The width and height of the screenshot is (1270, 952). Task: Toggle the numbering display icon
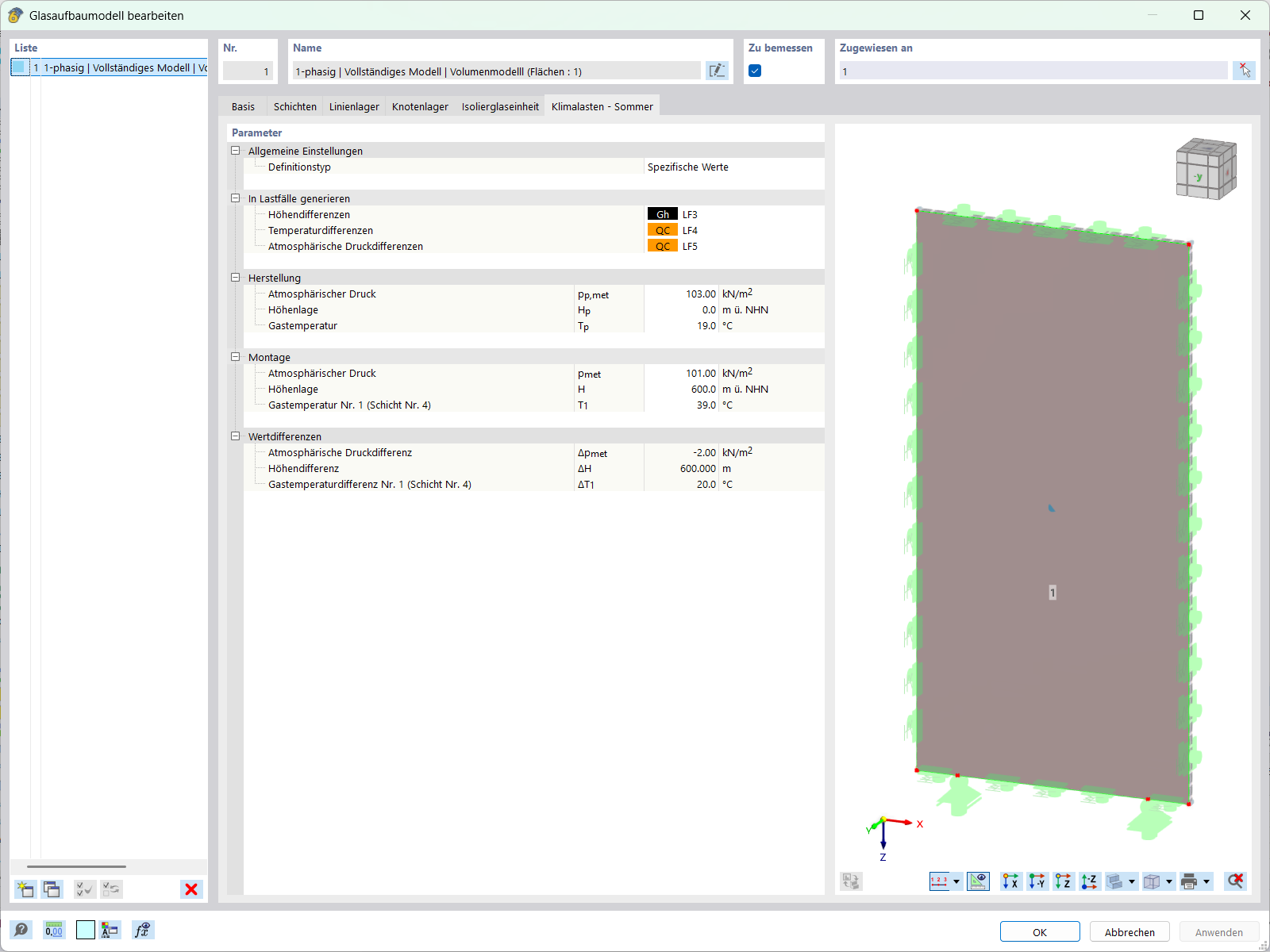[x=940, y=881]
